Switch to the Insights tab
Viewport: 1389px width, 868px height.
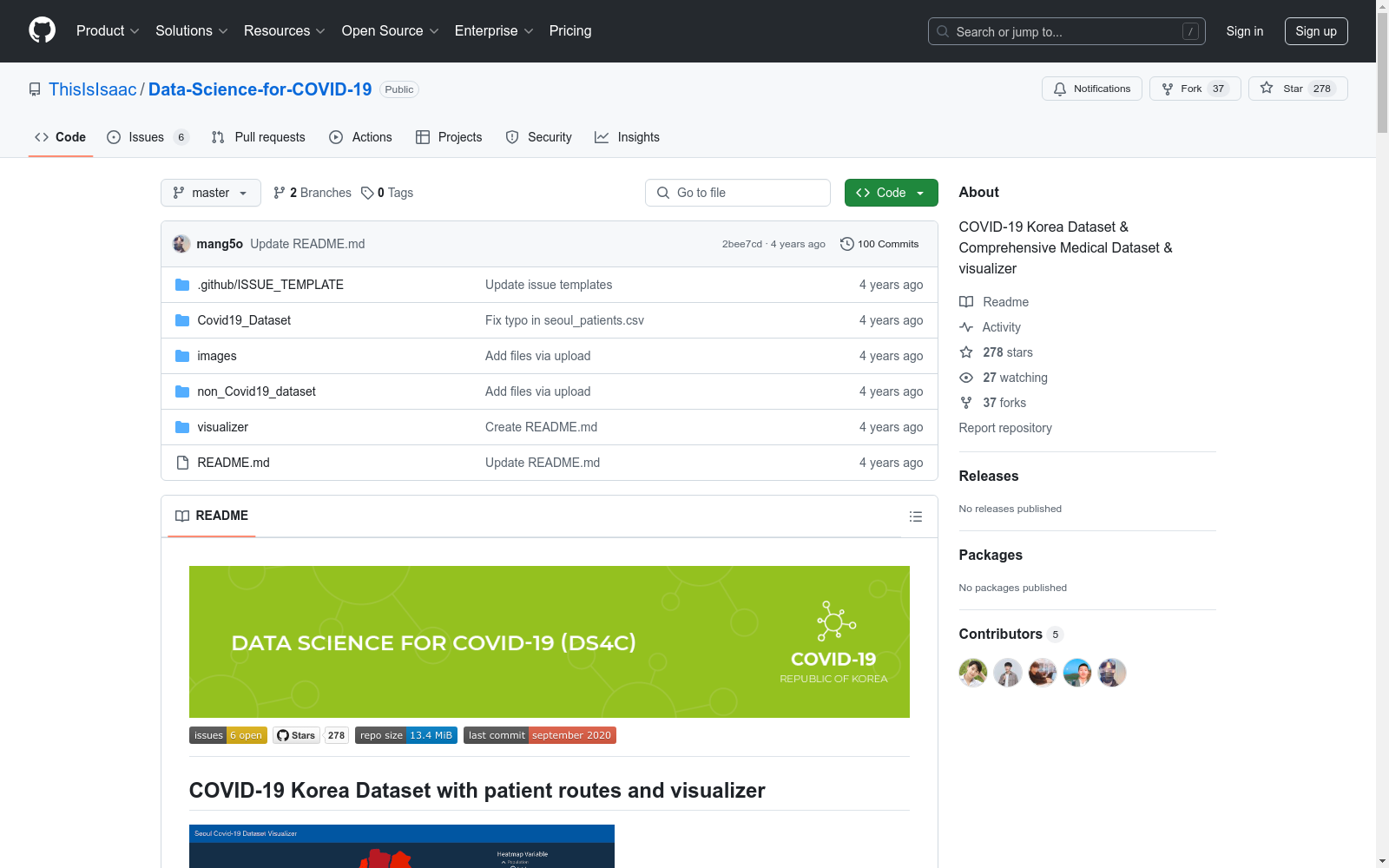pos(627,137)
